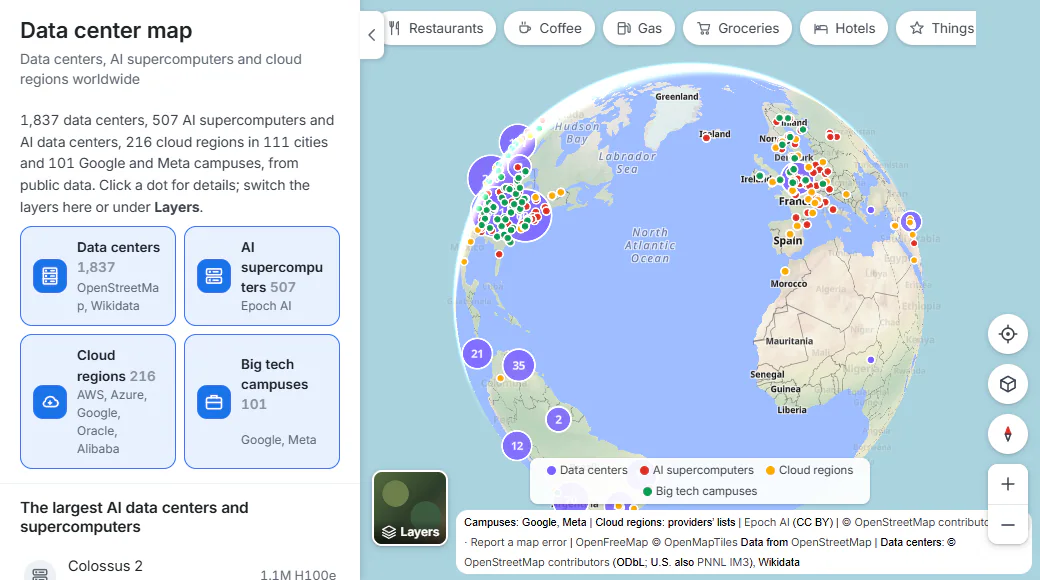Open the cluster marker labeled 35

click(519, 365)
